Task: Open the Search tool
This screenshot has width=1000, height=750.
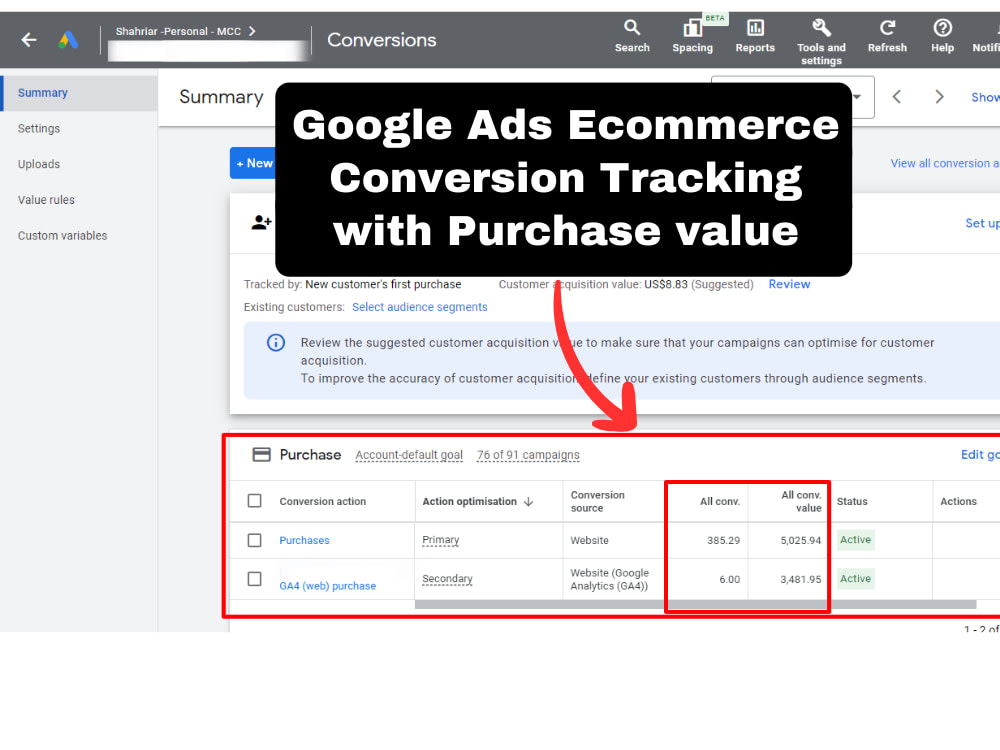Action: point(631,36)
